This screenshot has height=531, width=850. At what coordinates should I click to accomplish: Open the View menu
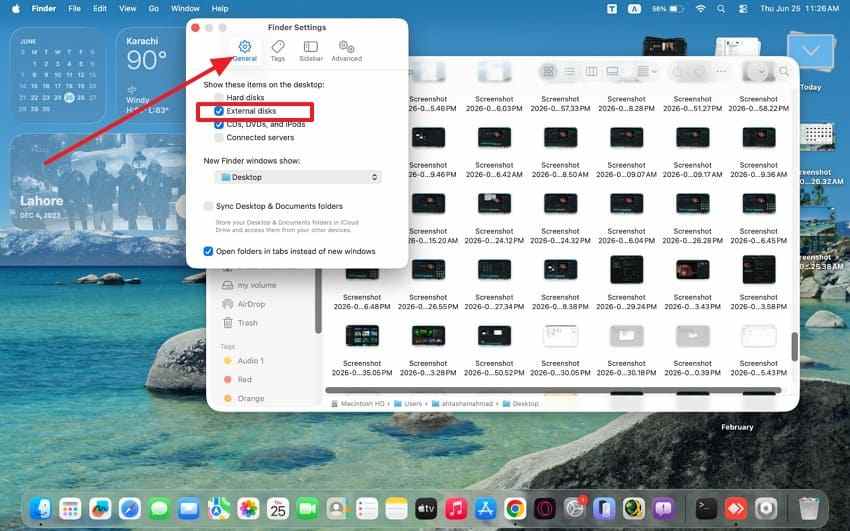tap(127, 9)
